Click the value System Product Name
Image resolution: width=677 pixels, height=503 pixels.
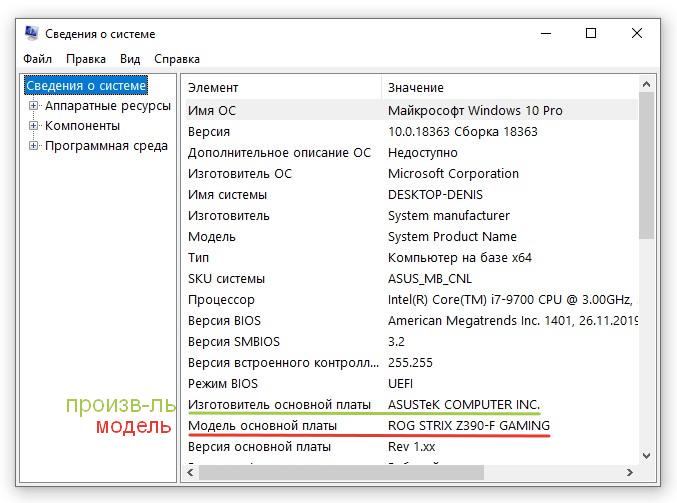click(x=452, y=237)
